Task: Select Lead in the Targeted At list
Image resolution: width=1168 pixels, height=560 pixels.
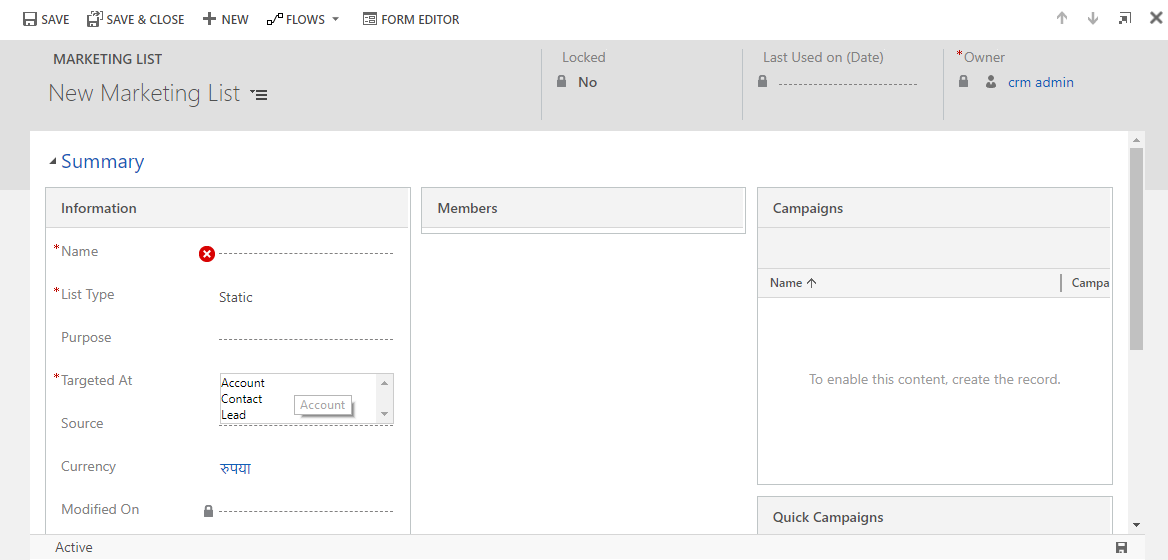Action: pos(233,415)
